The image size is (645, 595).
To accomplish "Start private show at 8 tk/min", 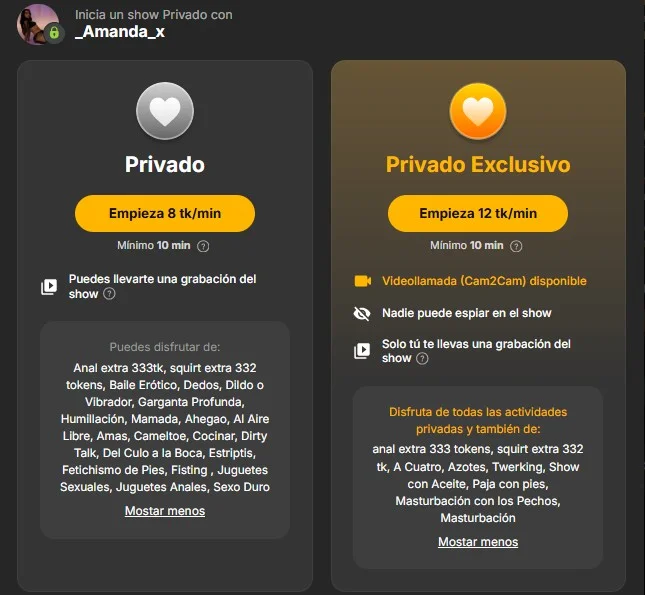I will pyautogui.click(x=165, y=213).
